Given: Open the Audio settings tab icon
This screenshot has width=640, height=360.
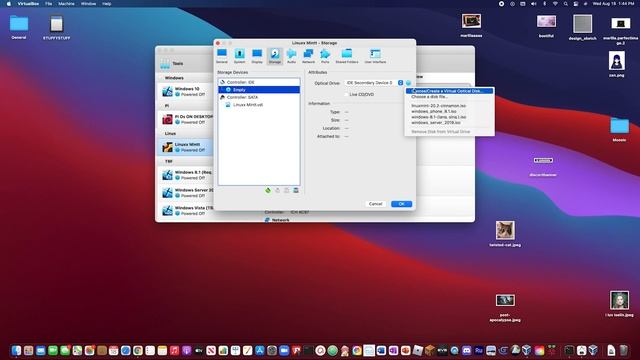Looking at the screenshot, I should [x=291, y=56].
